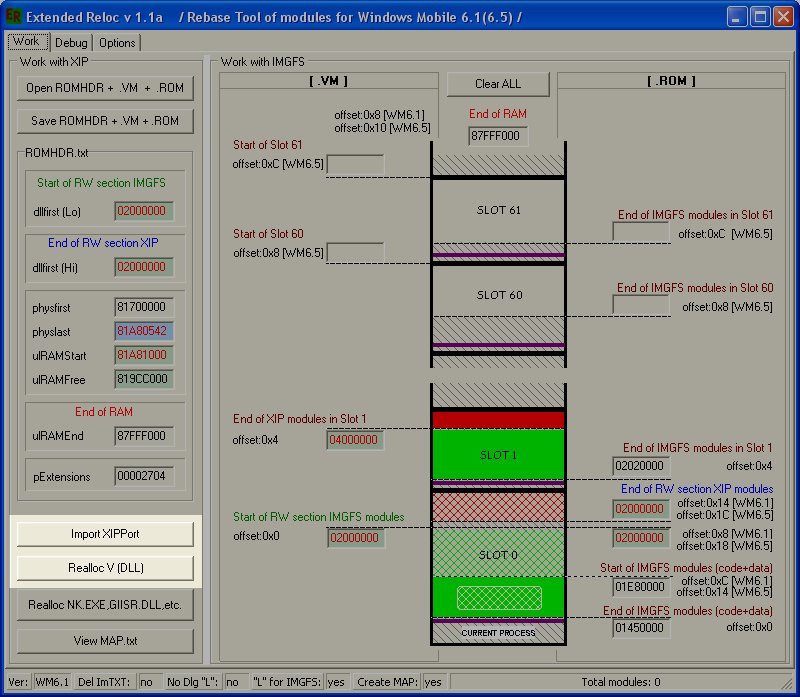Click the ulRAMEnd field 87FFF000
Image resolution: width=800 pixels, height=697 pixels.
(144, 436)
